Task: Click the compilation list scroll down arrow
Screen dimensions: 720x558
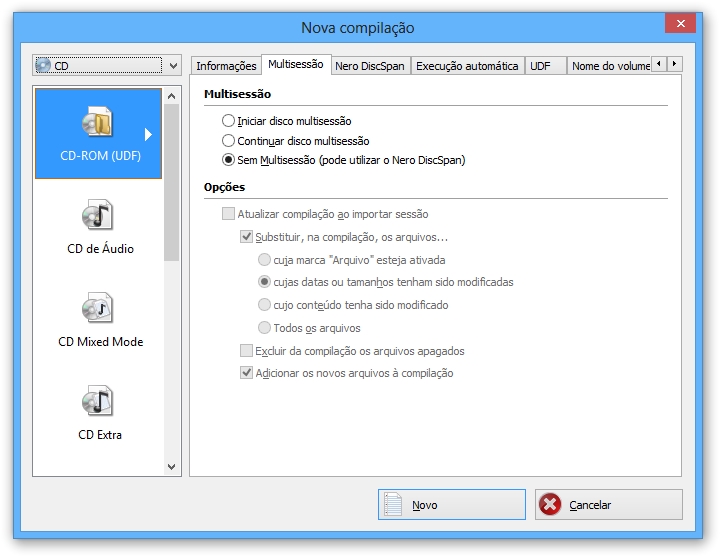Action: click(172, 467)
